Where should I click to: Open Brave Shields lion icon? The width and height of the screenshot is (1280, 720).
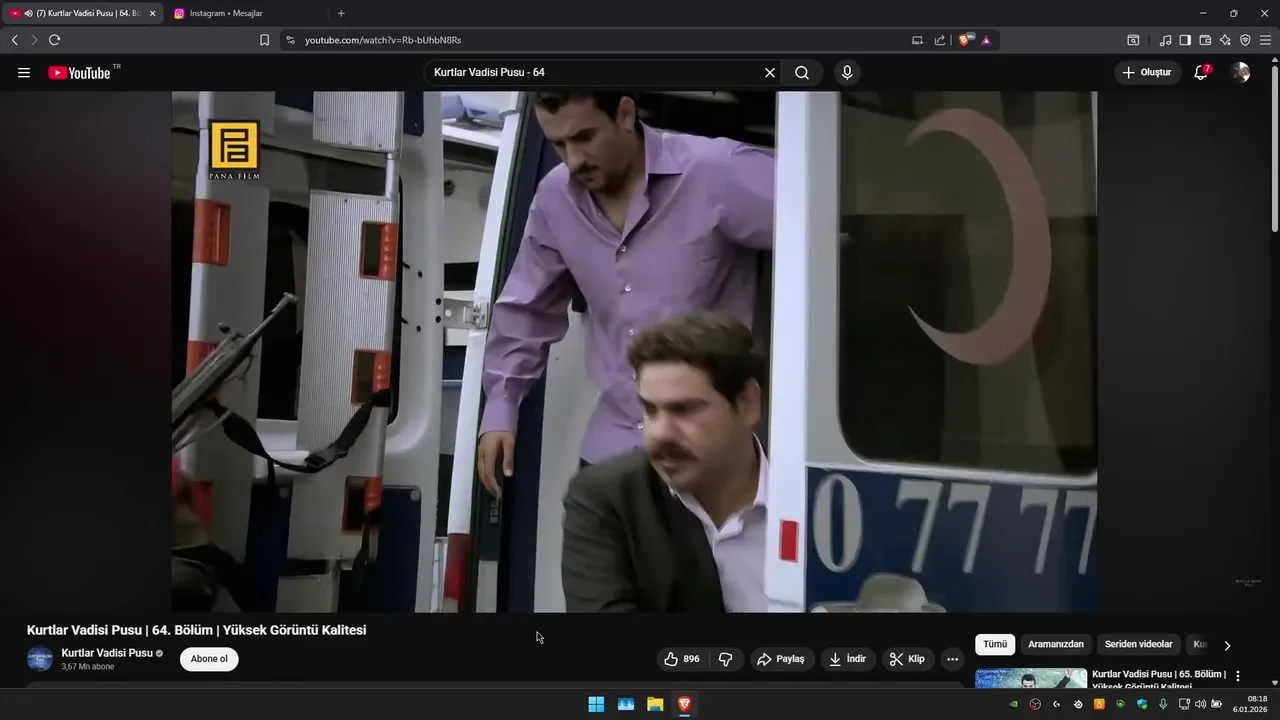965,40
